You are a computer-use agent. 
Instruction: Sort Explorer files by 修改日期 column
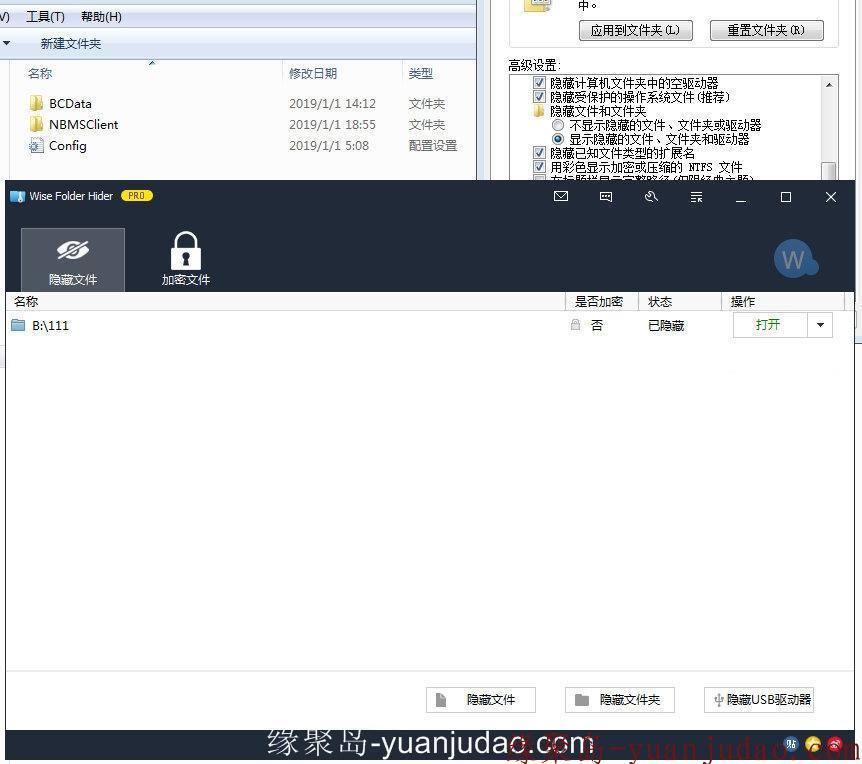point(313,74)
